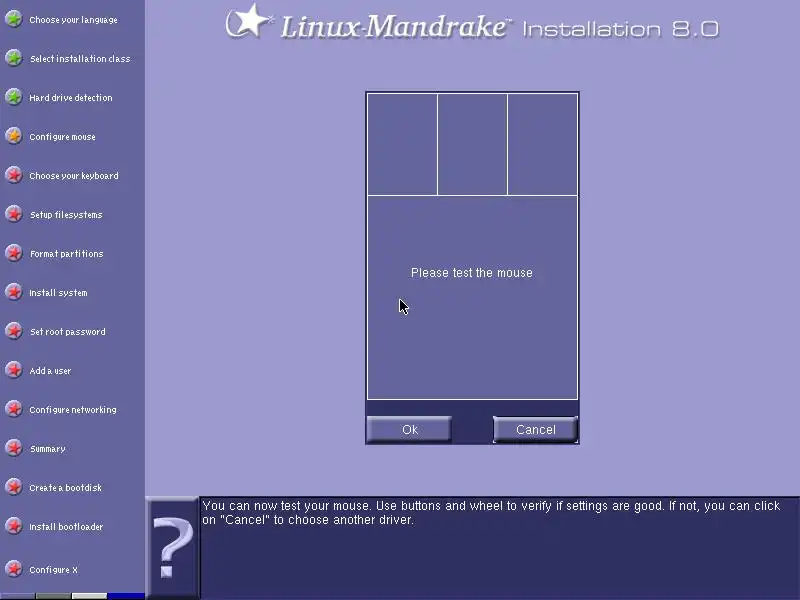Click the red star beside Choose your keyboard
Image resolution: width=800 pixels, height=600 pixels.
coord(14,175)
